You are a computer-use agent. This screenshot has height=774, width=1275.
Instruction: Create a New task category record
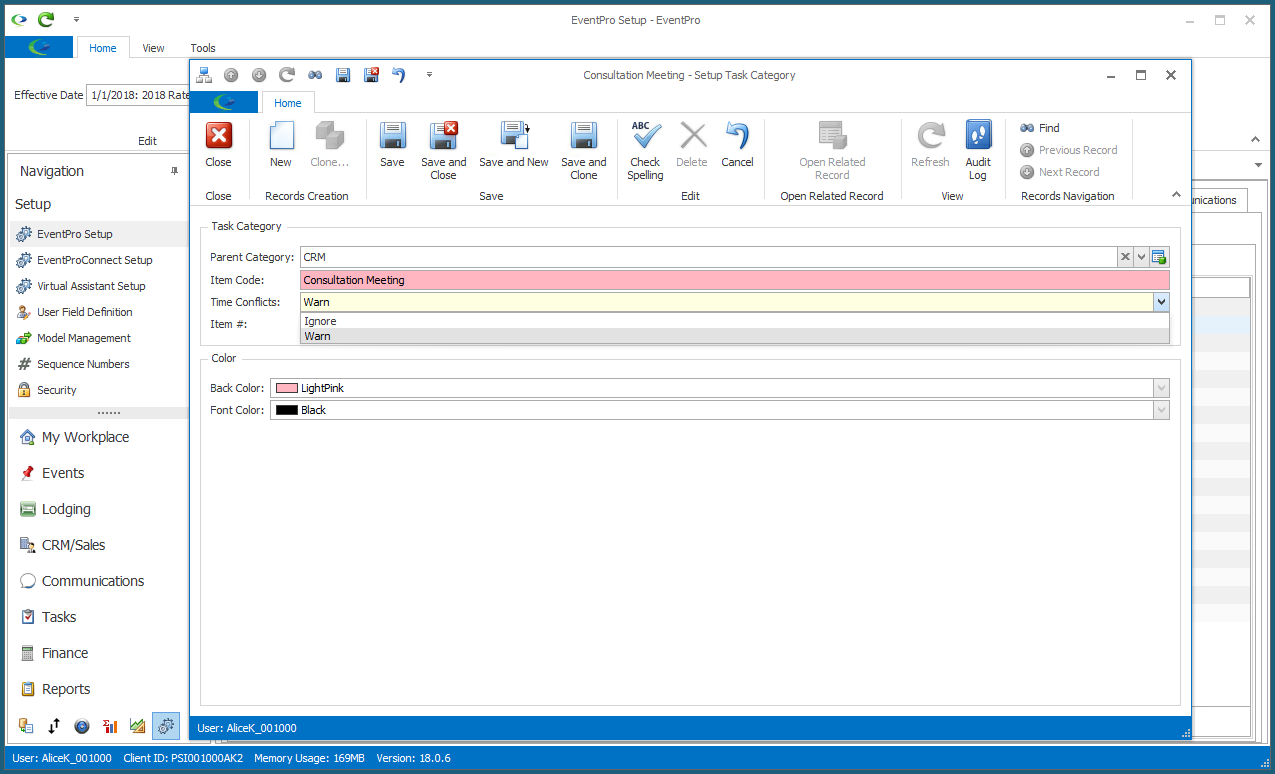point(281,144)
